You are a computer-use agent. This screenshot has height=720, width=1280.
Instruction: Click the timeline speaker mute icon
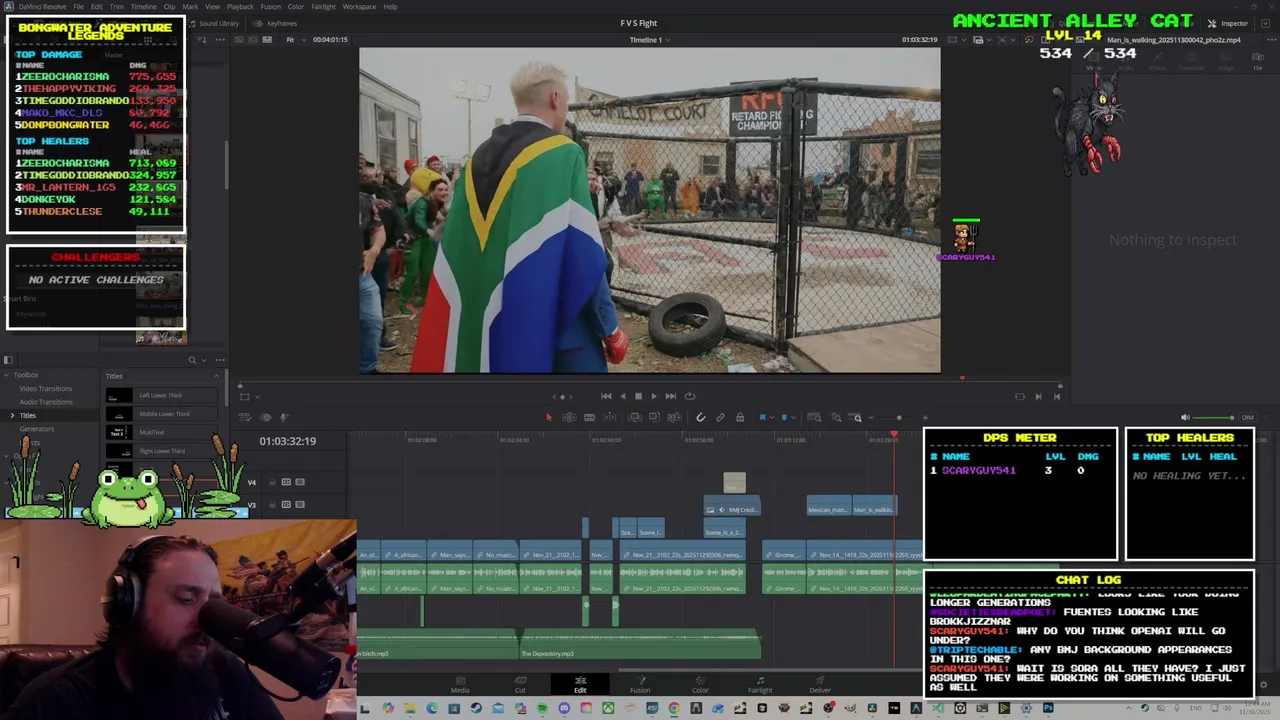click(1185, 417)
